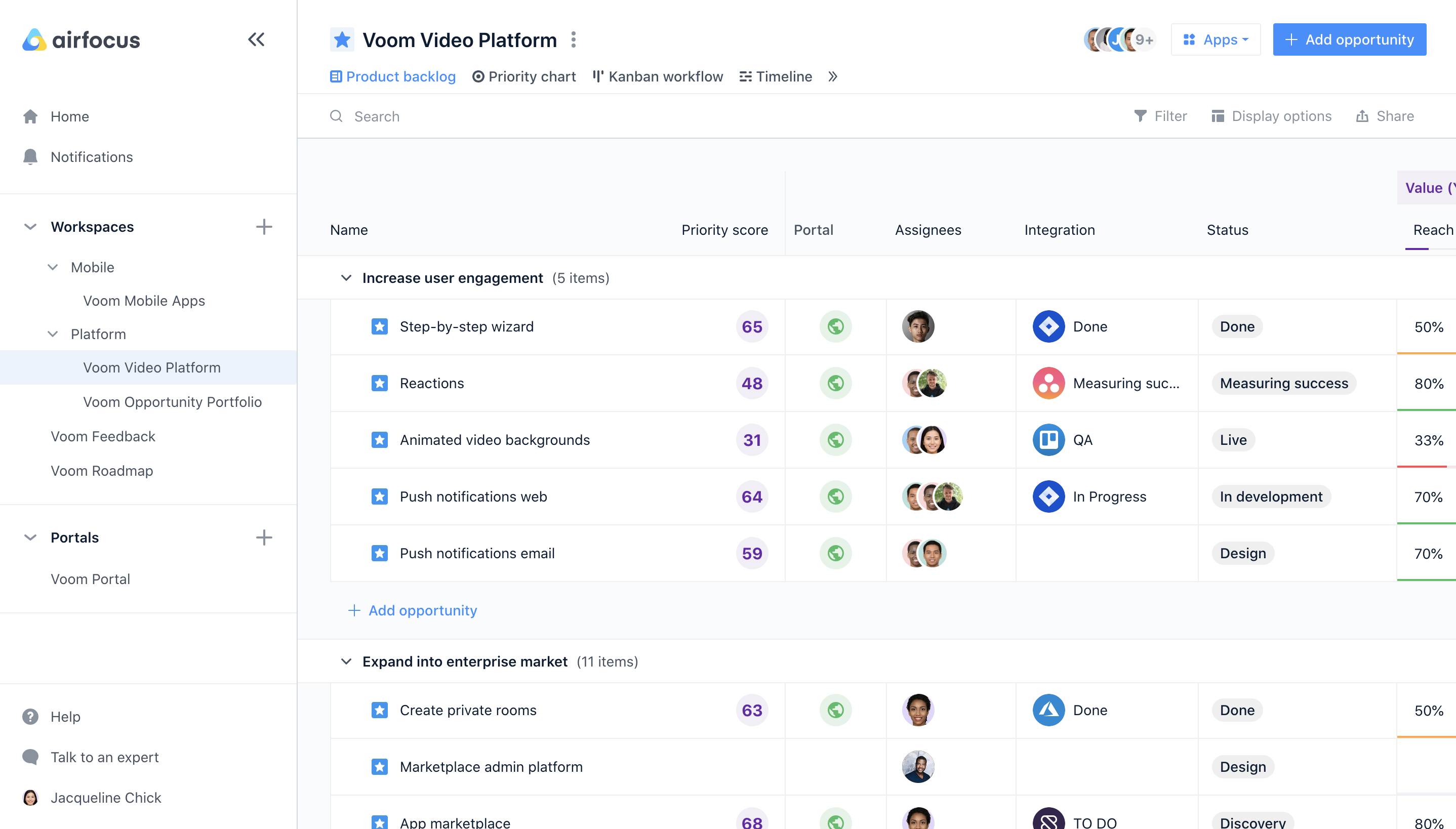Click the plus icon next to Portals

tap(264, 537)
